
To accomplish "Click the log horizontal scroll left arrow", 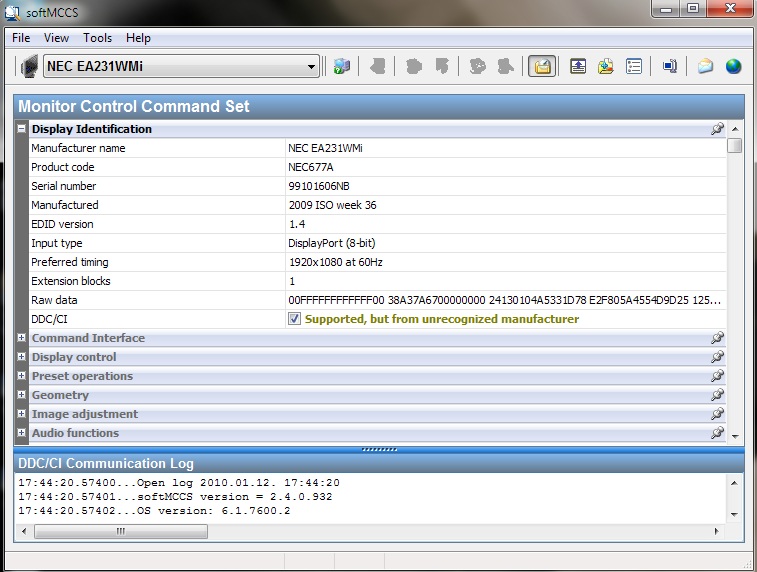I will pyautogui.click(x=24, y=531).
